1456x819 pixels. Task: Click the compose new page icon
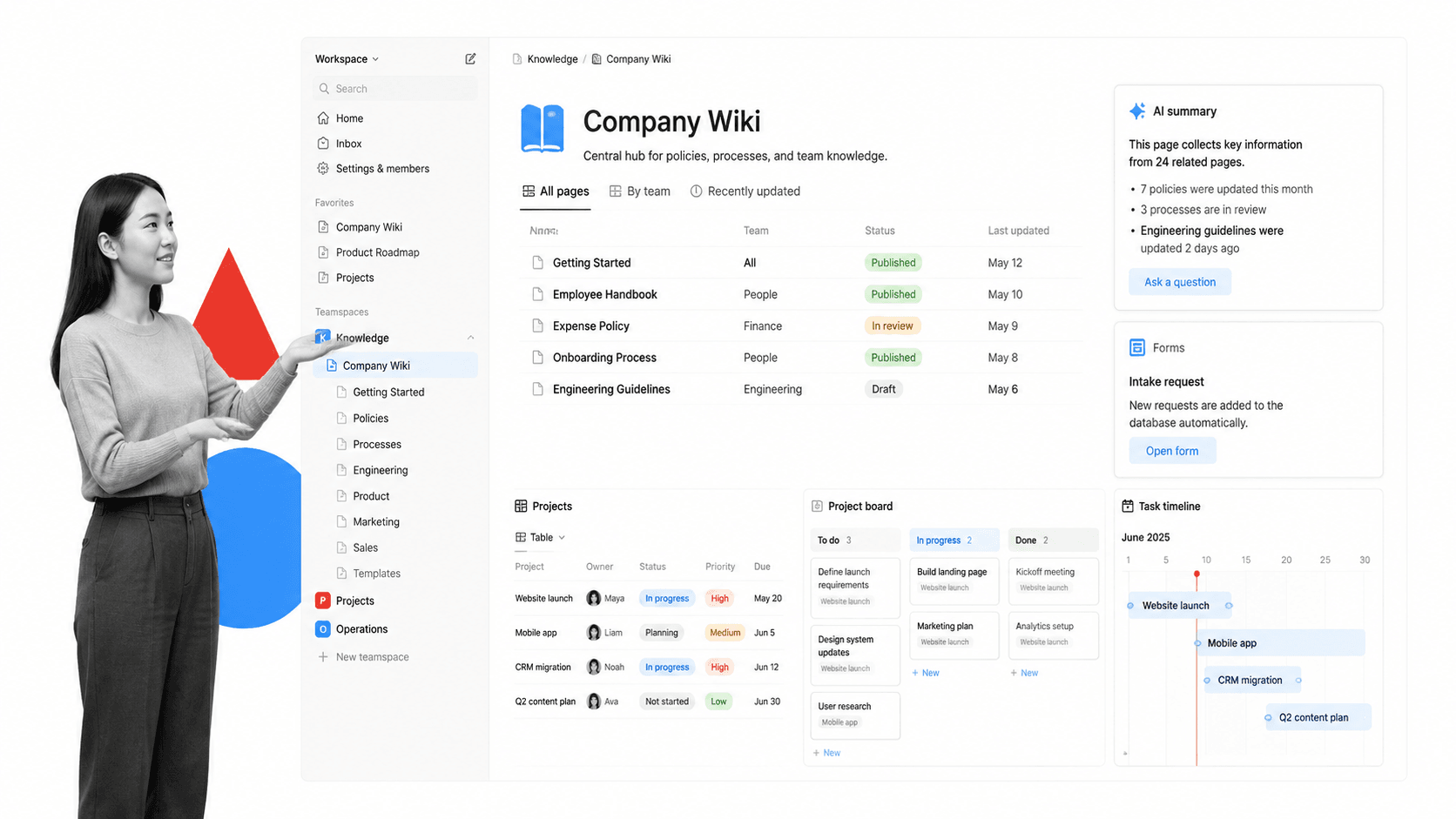pyautogui.click(x=470, y=58)
